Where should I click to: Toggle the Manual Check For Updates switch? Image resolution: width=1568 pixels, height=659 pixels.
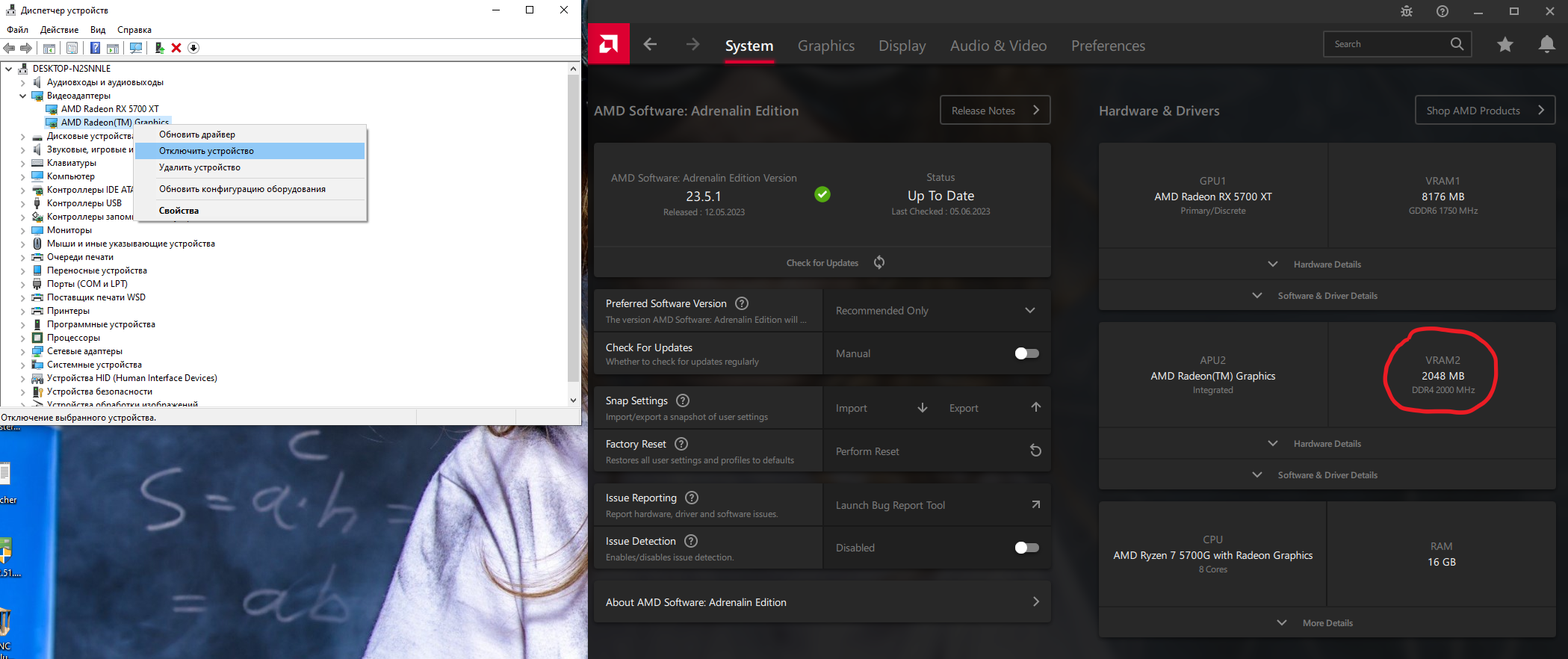(x=1027, y=353)
